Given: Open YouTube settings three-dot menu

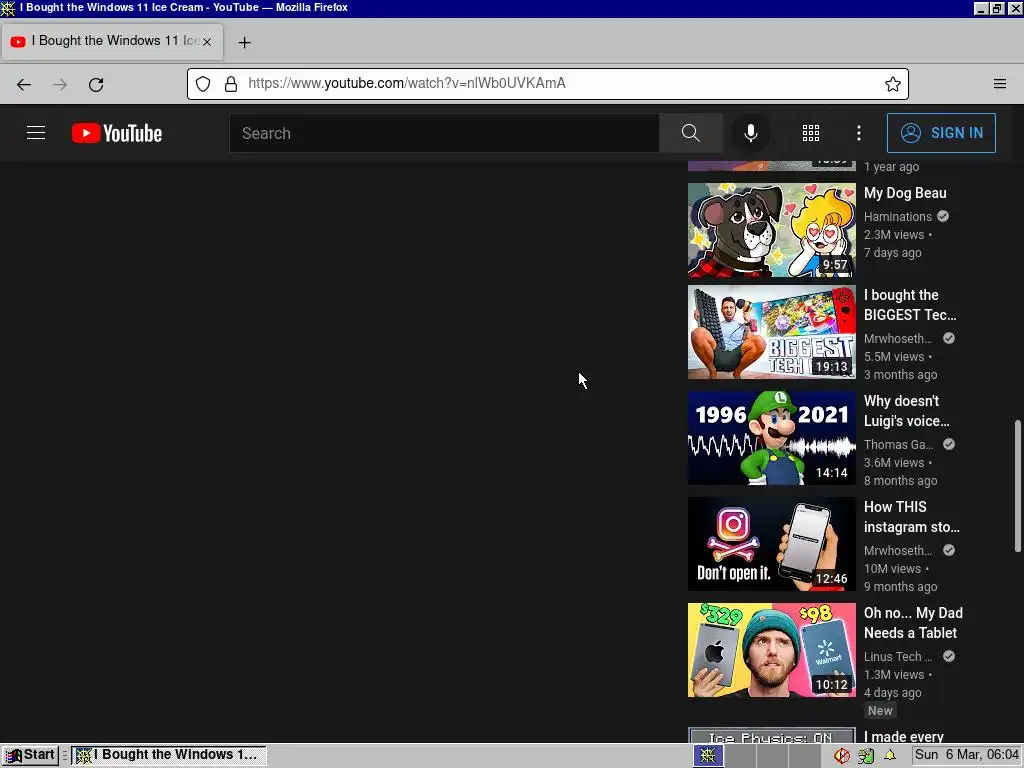Looking at the screenshot, I should 859,133.
